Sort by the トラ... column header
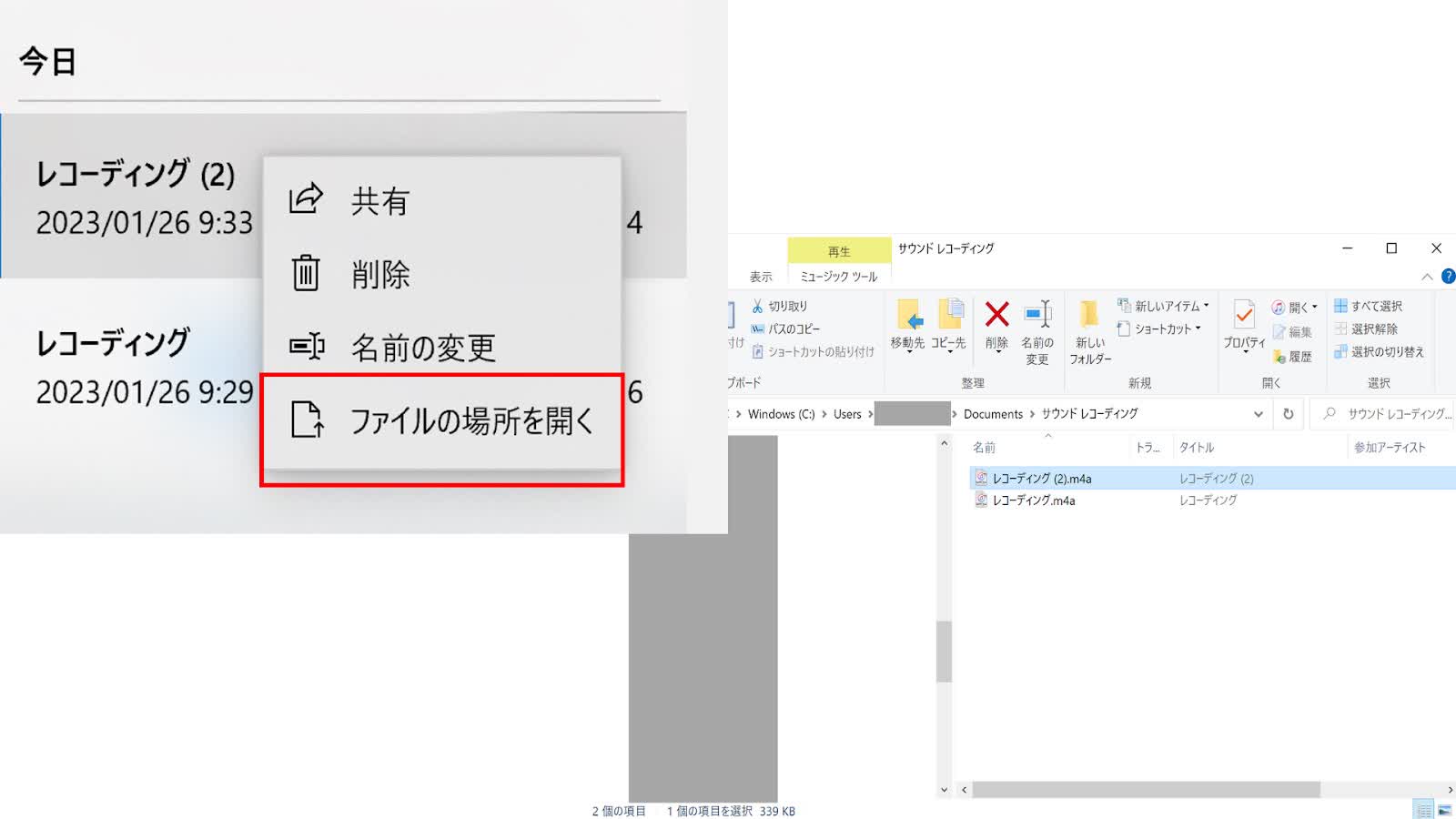Image resolution: width=1456 pixels, height=819 pixels. (1150, 447)
